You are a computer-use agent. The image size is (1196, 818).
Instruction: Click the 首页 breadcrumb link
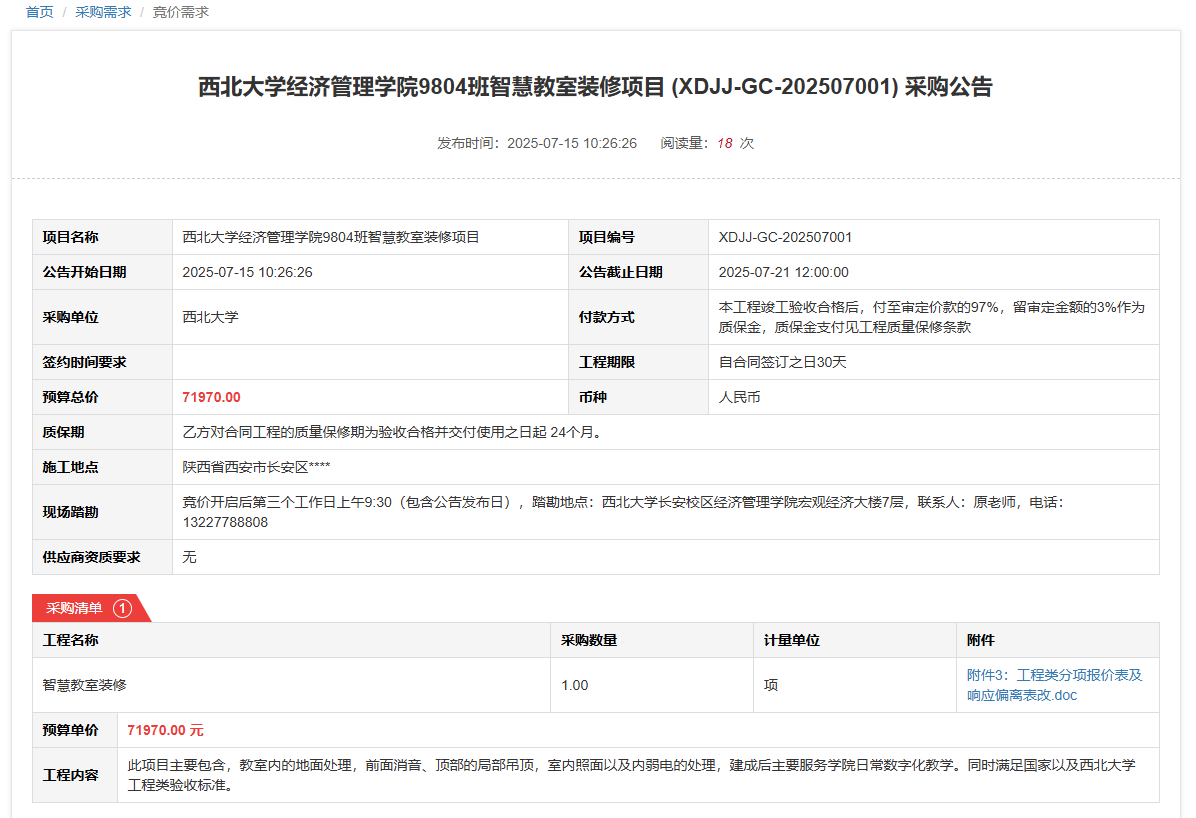(x=39, y=12)
